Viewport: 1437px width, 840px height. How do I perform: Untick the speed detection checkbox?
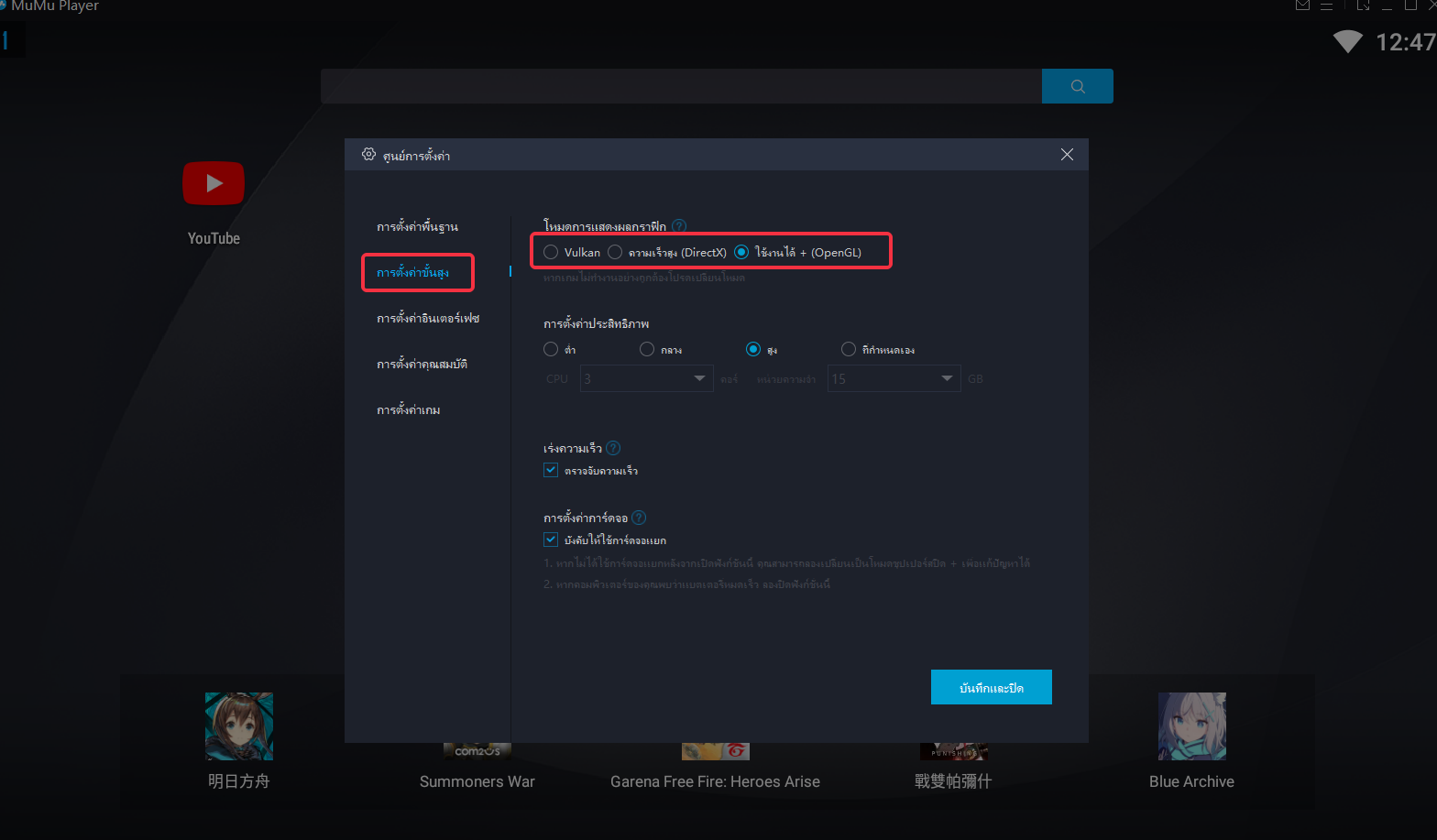pos(551,470)
